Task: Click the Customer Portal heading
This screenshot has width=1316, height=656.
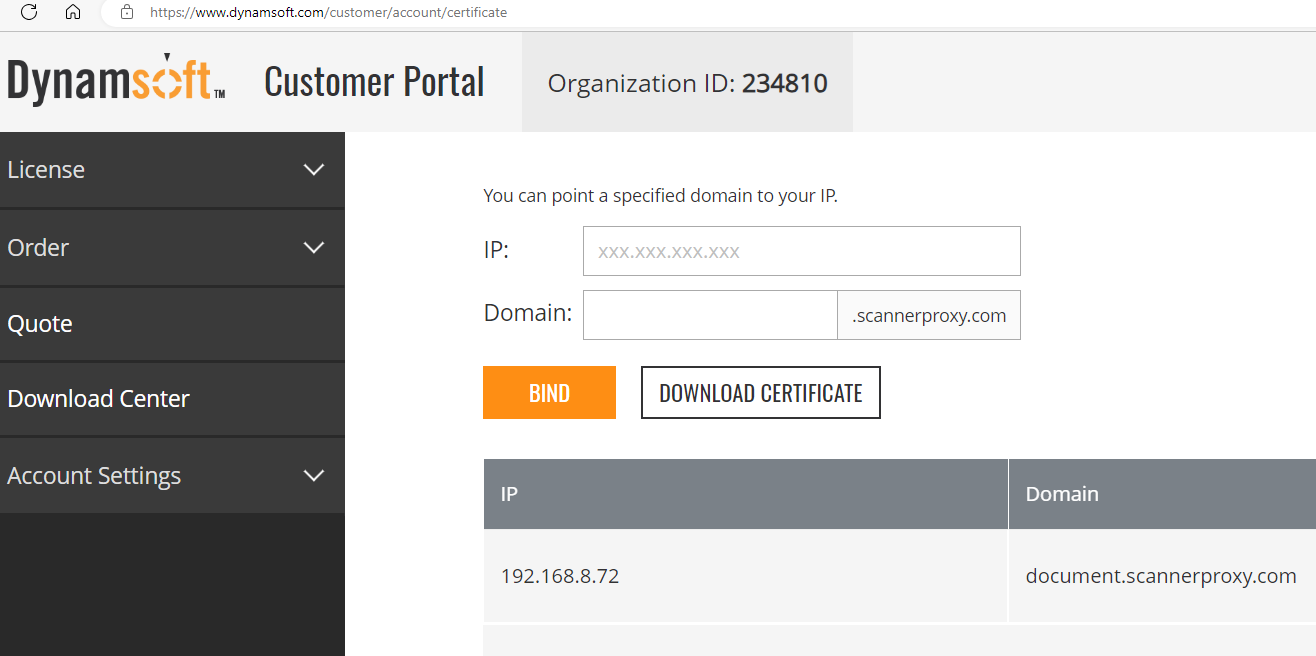Action: (x=374, y=82)
